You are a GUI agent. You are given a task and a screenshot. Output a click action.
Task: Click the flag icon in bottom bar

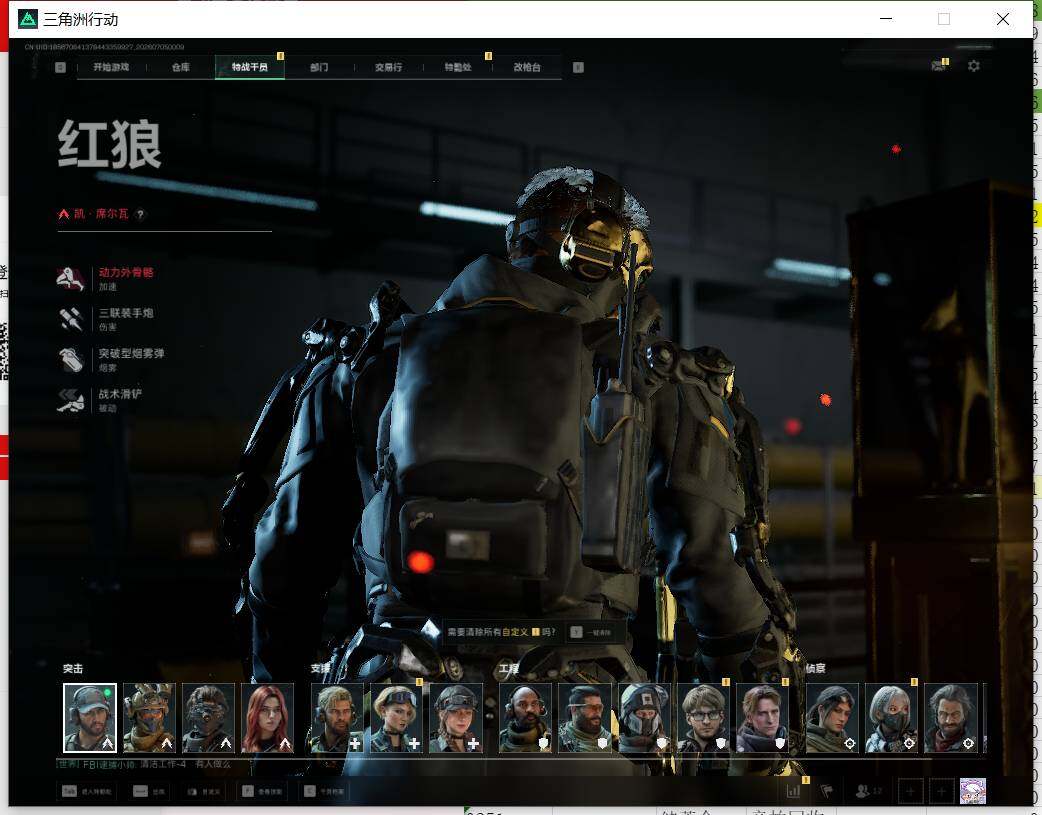(x=827, y=791)
